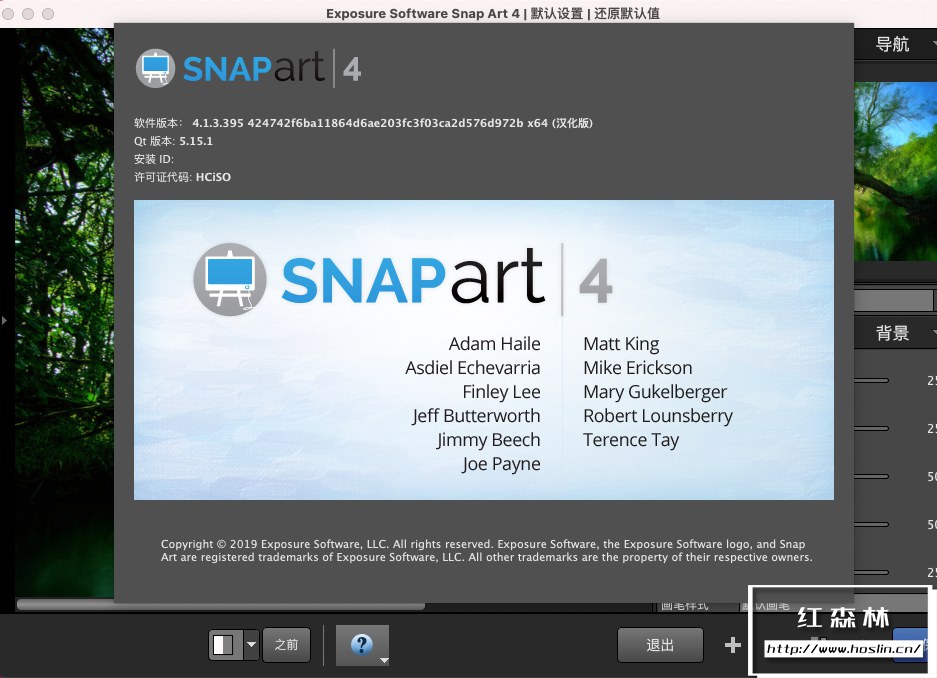The image size is (937, 678).
Task: Expand the left panel with arrow handle
Action: point(4,320)
